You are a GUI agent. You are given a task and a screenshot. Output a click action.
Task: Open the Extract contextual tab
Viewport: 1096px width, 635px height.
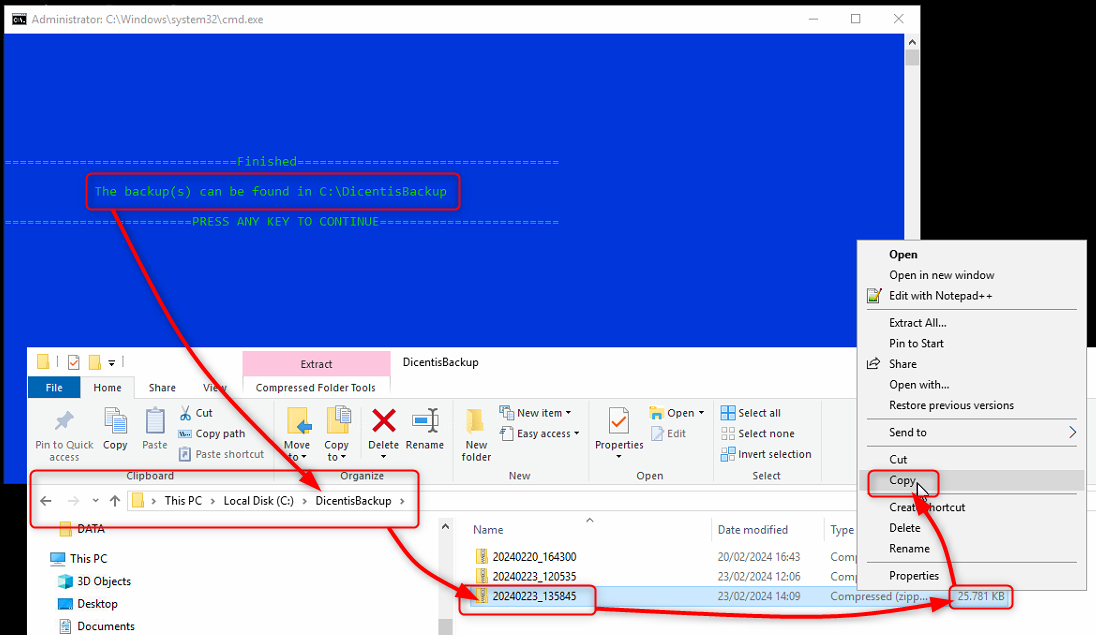pyautogui.click(x=317, y=364)
